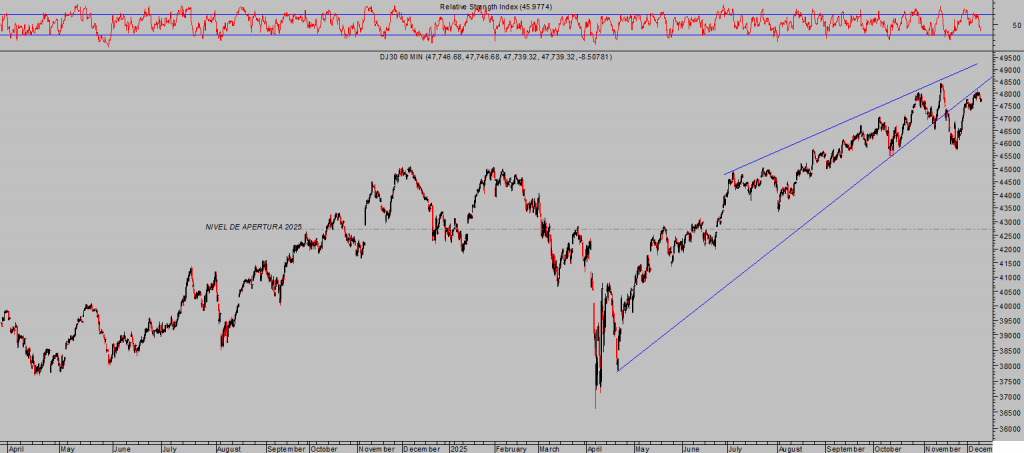Viewport: 1024px width, 453px height.
Task: Click the April label at time axis start
Action: tap(16, 448)
